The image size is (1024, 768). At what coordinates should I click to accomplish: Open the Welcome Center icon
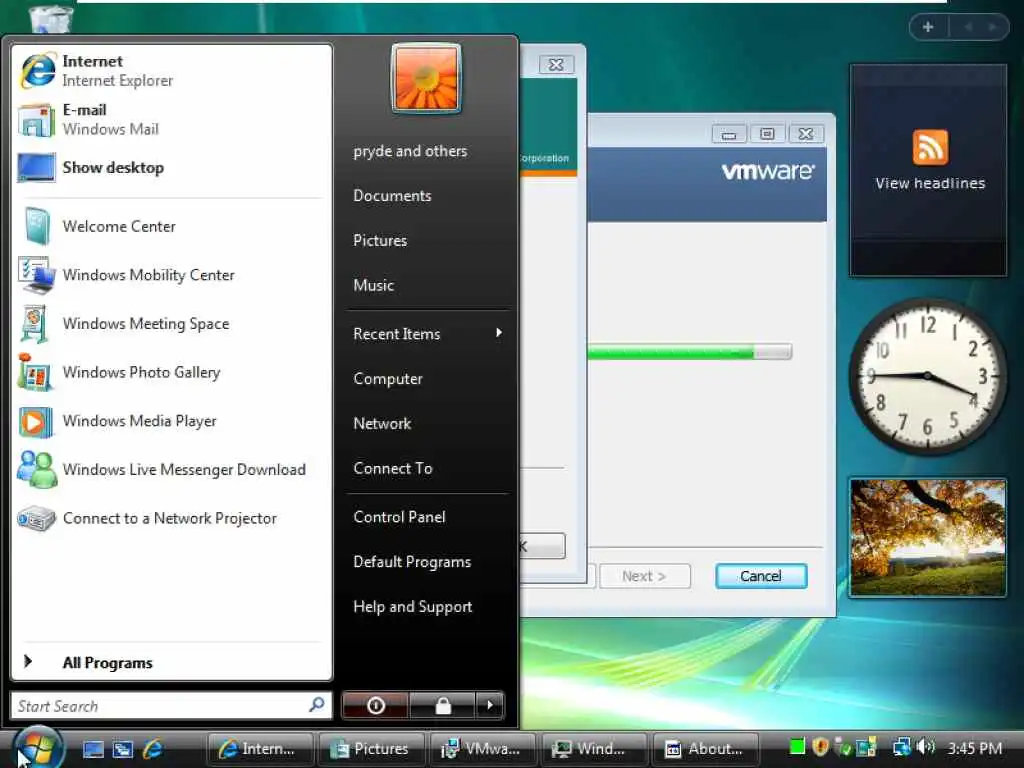coord(37,227)
